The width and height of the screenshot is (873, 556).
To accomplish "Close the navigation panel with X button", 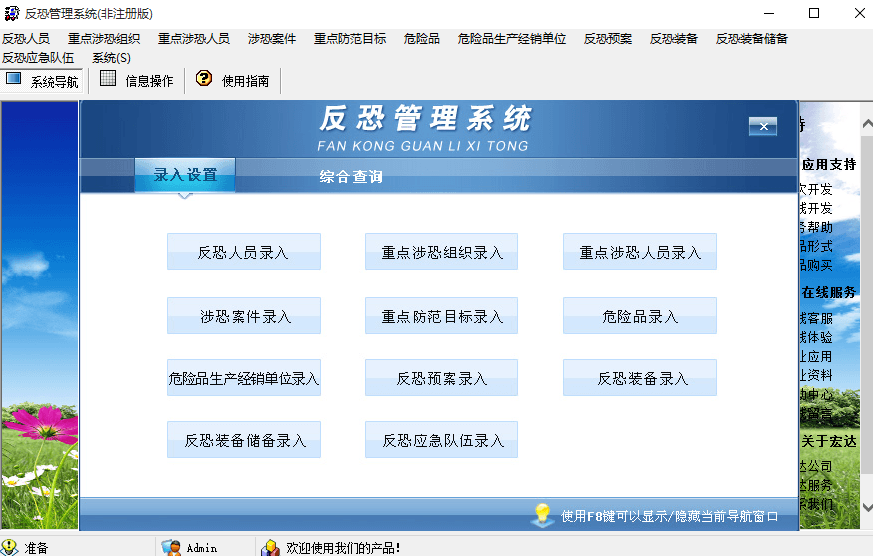I will (762, 126).
